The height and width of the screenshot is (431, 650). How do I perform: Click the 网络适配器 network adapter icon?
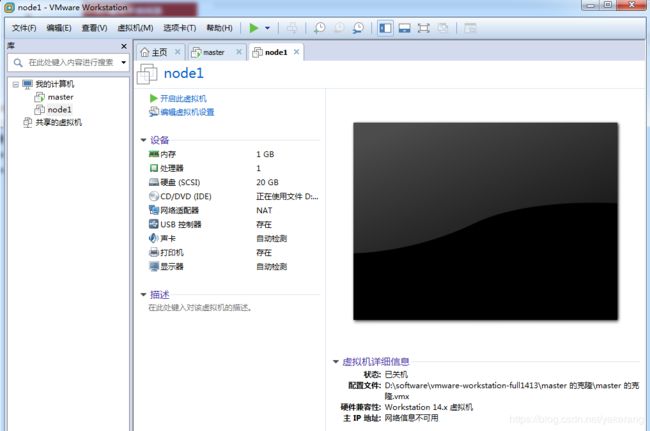click(154, 210)
